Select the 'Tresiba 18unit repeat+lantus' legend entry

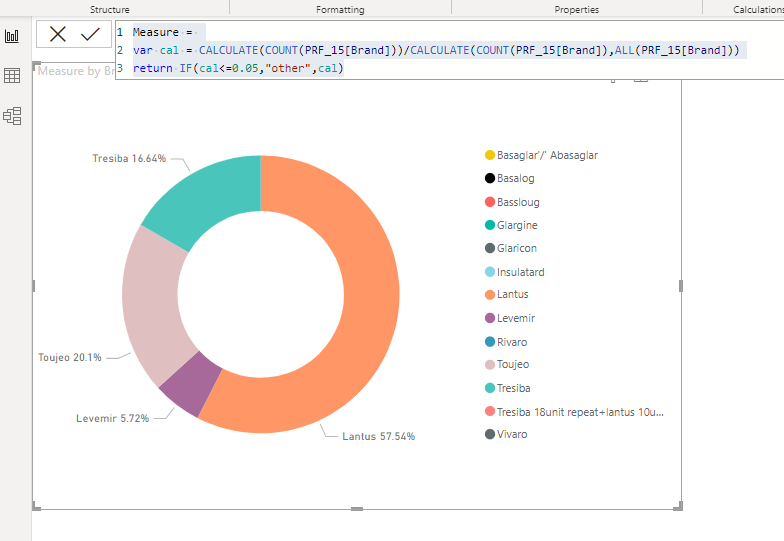[574, 412]
